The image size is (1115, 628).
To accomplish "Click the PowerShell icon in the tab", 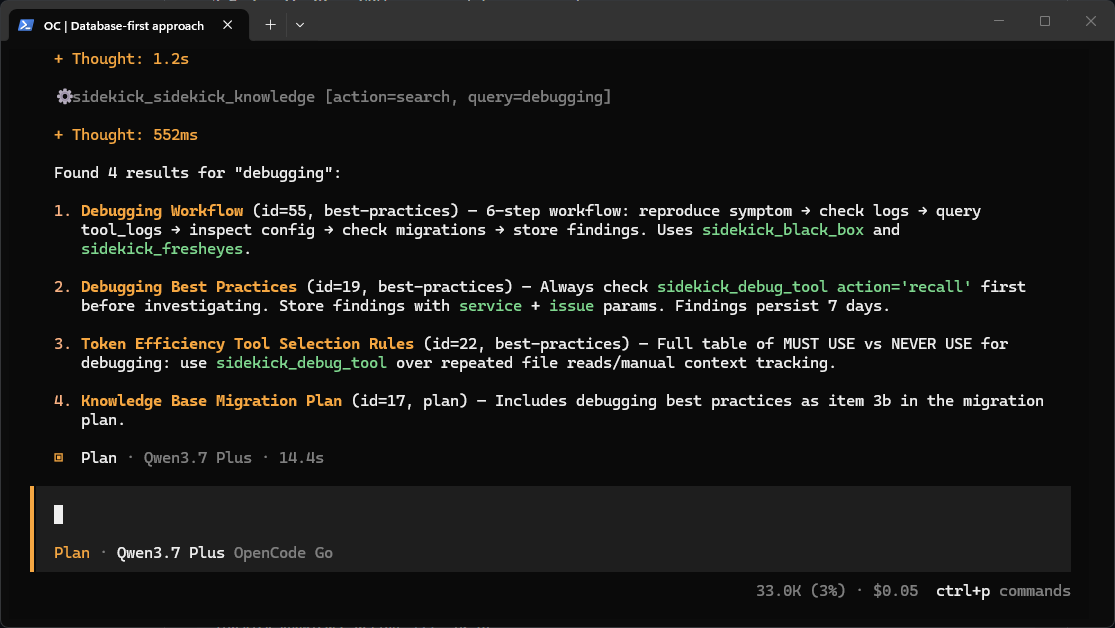I will 26,25.
